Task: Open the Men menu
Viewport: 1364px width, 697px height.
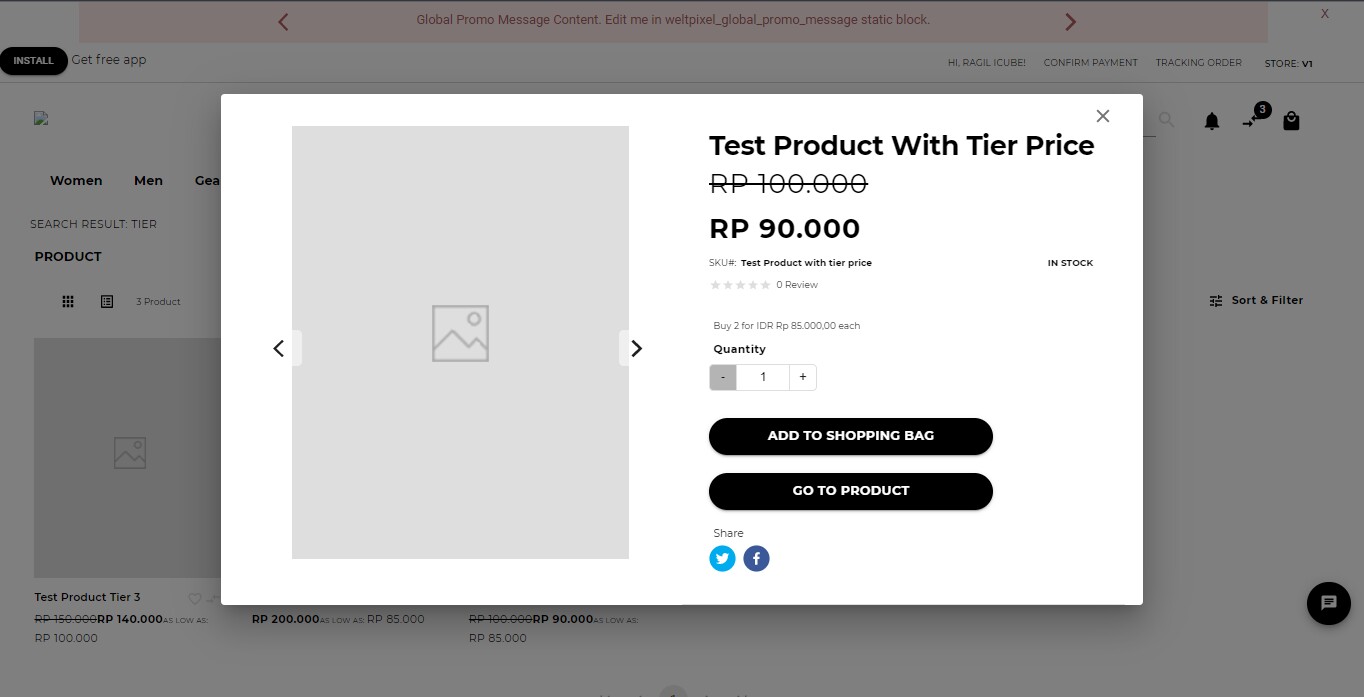Action: (148, 180)
